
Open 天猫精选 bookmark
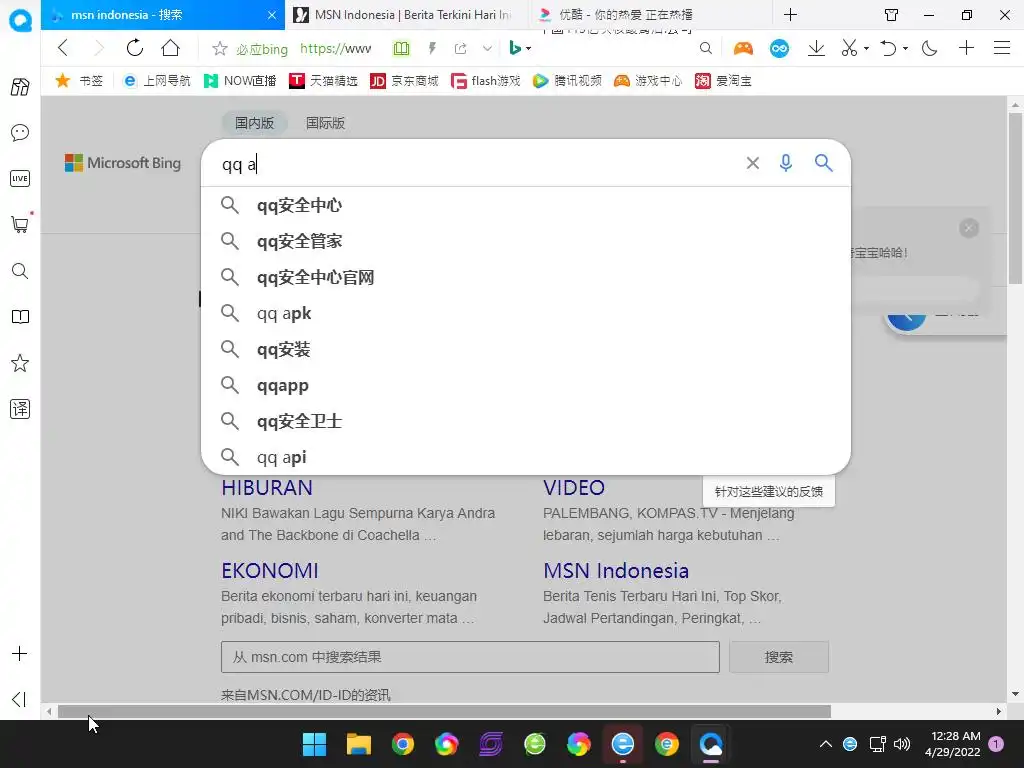(323, 80)
